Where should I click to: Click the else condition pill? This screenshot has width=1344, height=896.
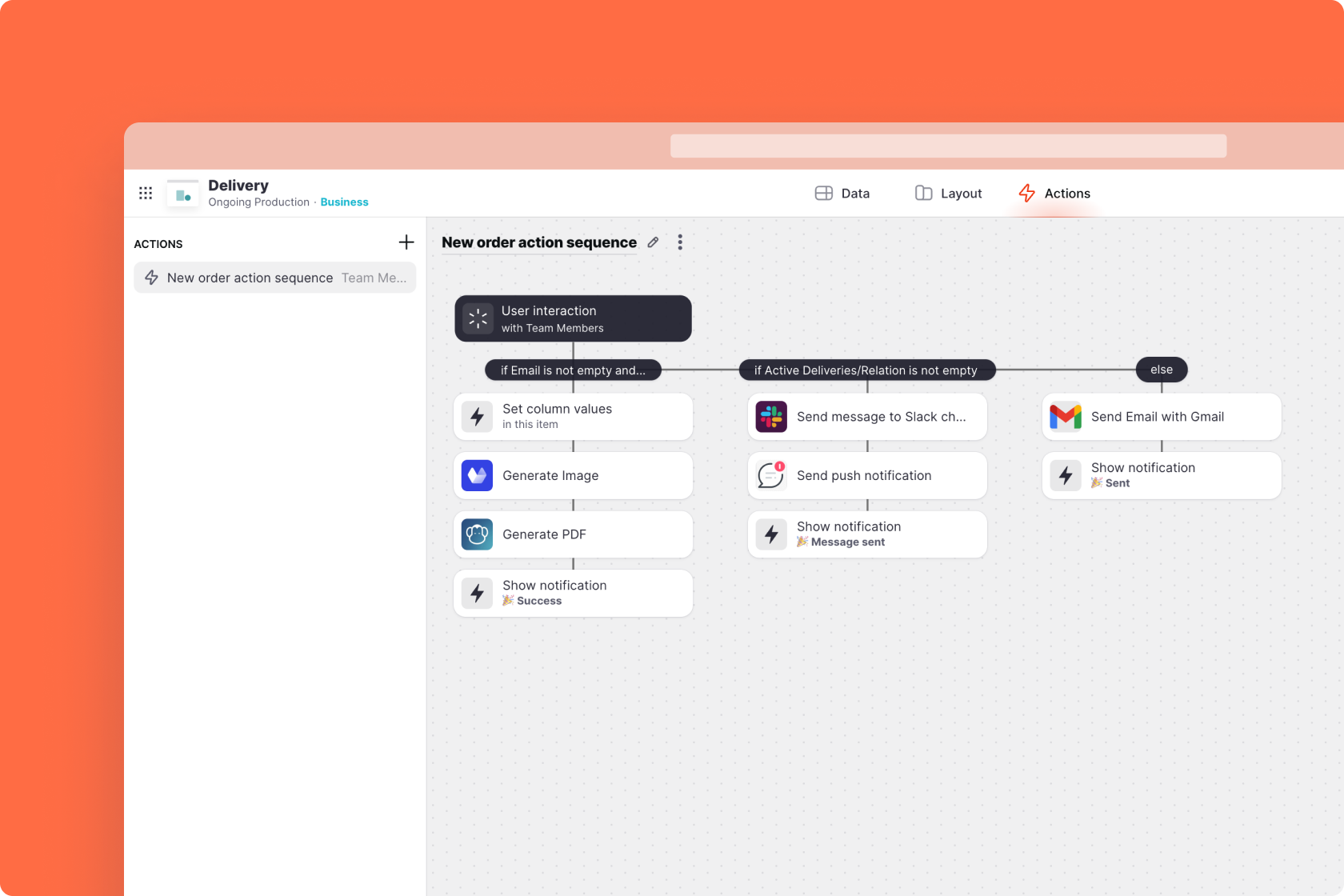click(1161, 370)
